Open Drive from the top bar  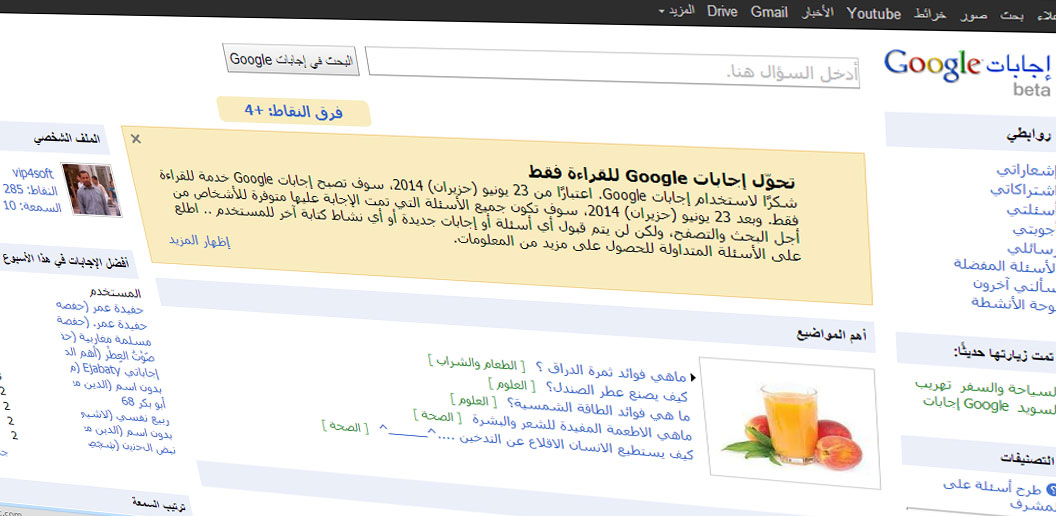(722, 11)
